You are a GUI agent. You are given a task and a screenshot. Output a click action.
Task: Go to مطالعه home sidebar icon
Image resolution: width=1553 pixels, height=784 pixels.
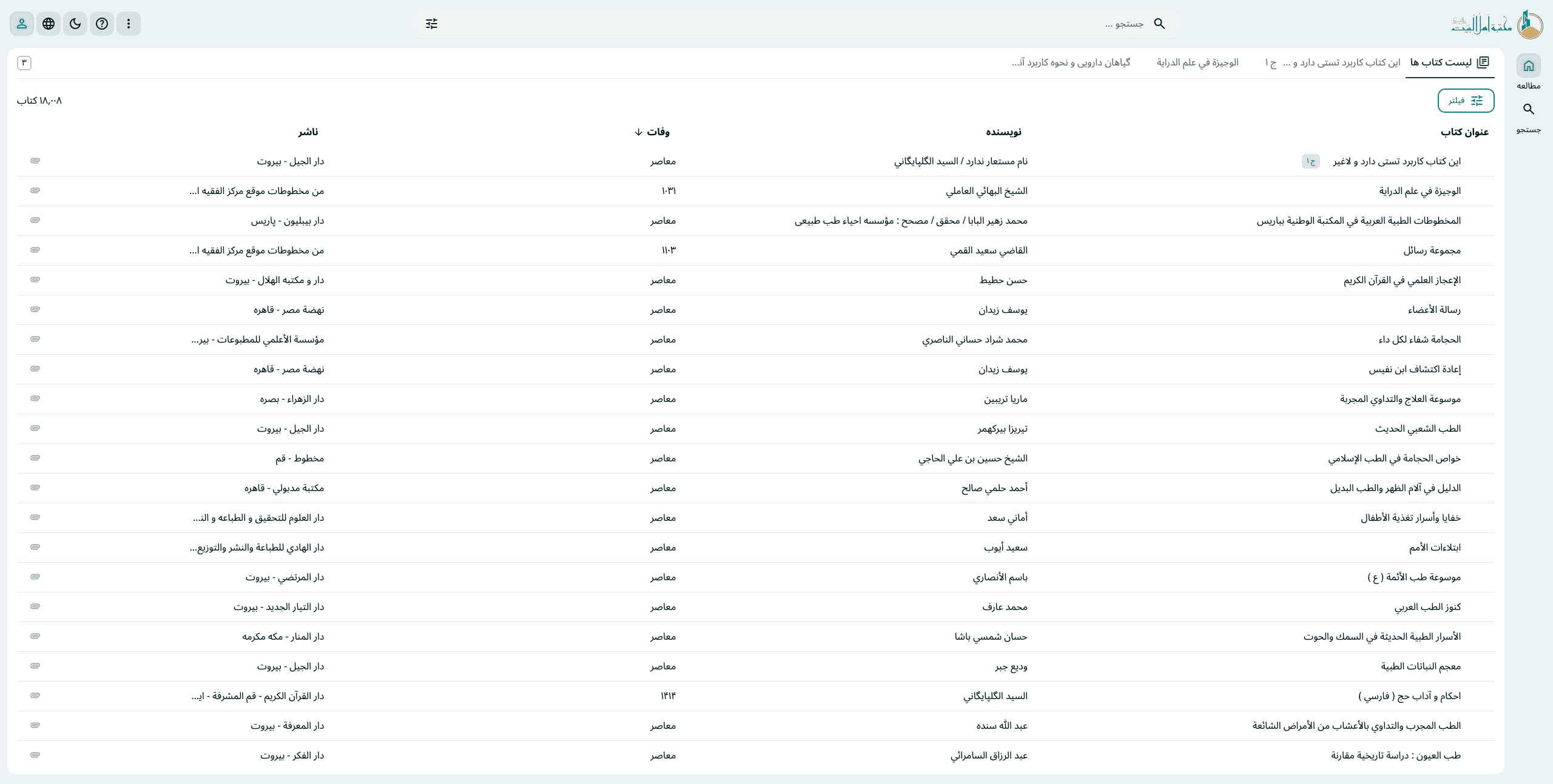click(x=1528, y=66)
